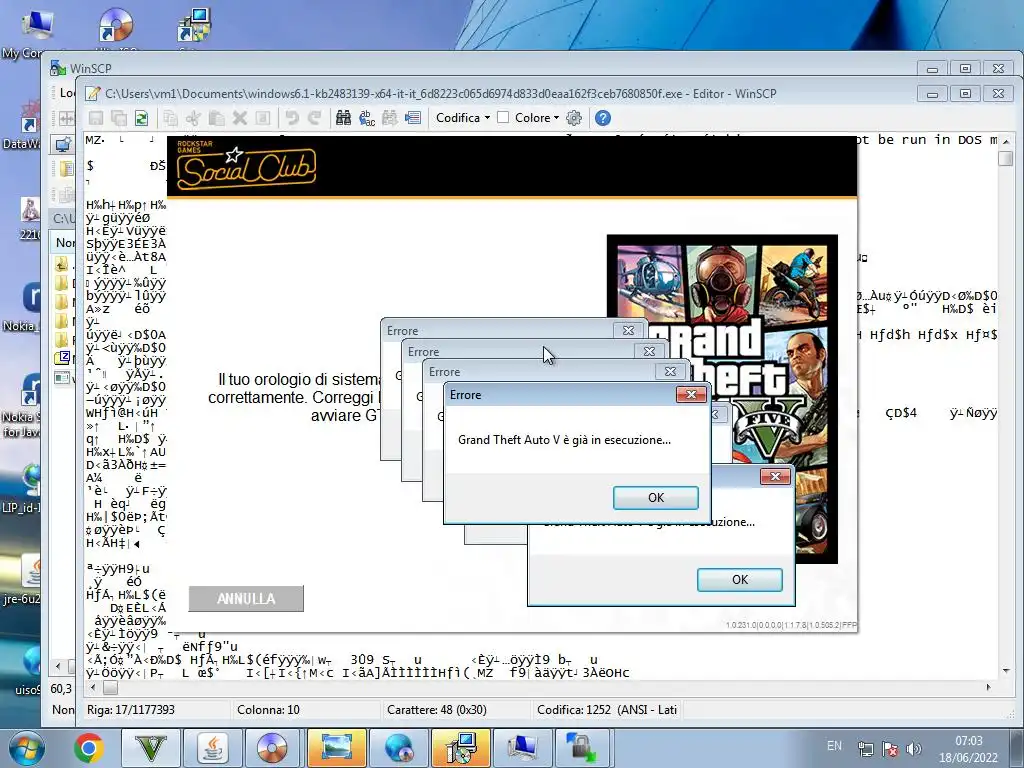Click OK in the front Errore dialog
The height and width of the screenshot is (768, 1024).
click(x=656, y=498)
